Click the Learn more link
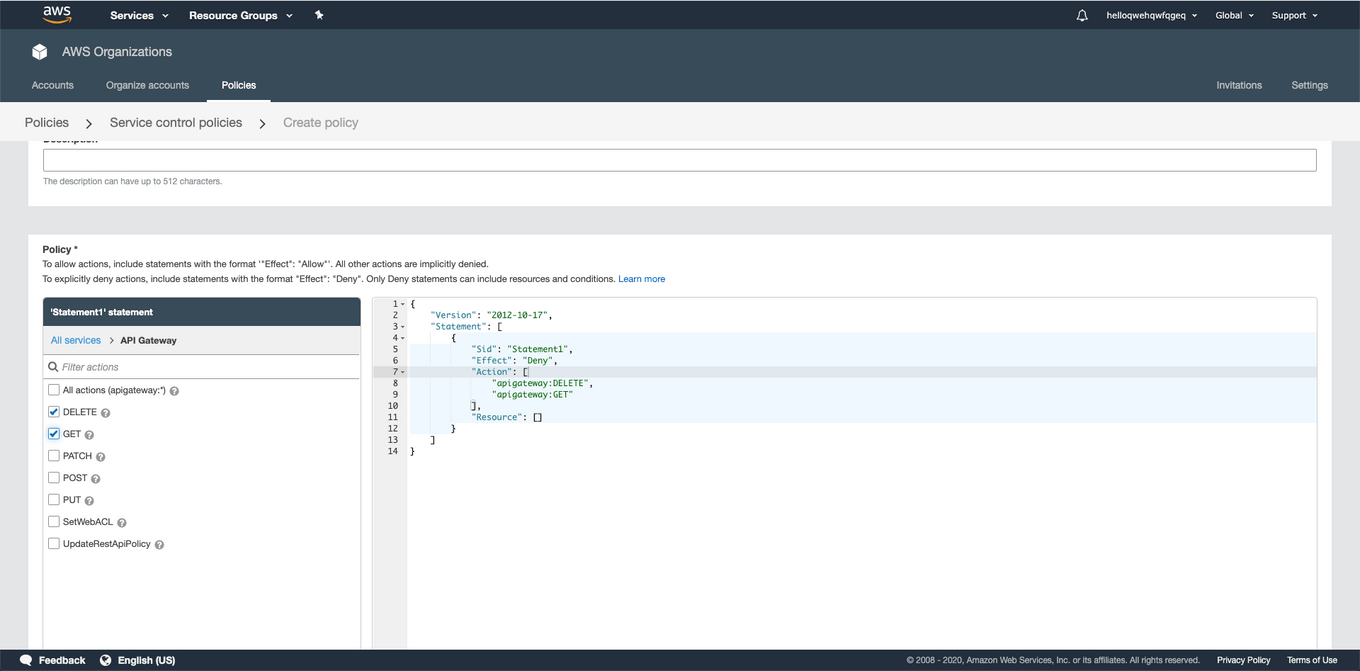 click(x=641, y=279)
